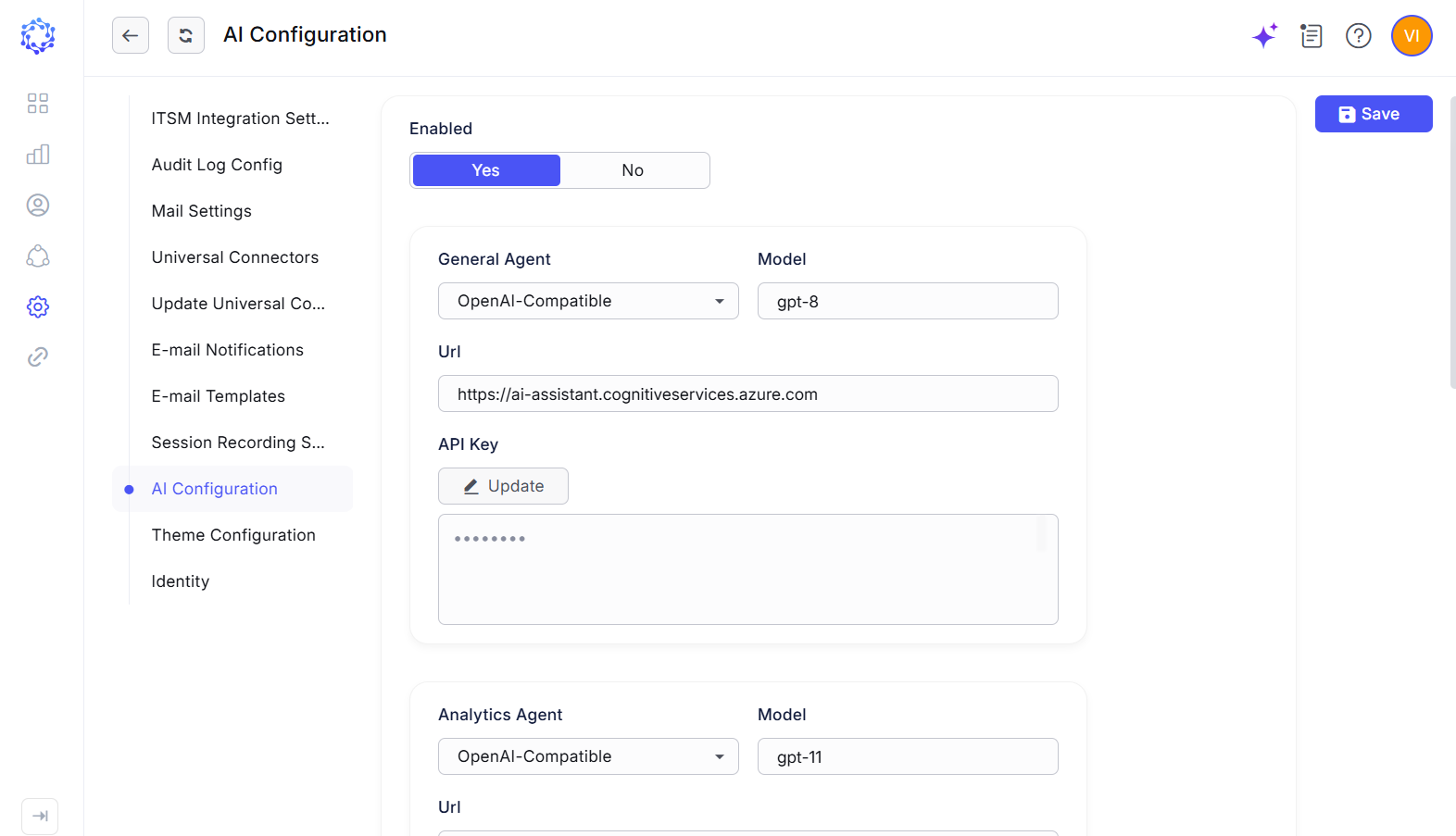Screen dimensions: 1456x836
Task: Expand the sidebar with the arrow icon
Action: point(40,816)
